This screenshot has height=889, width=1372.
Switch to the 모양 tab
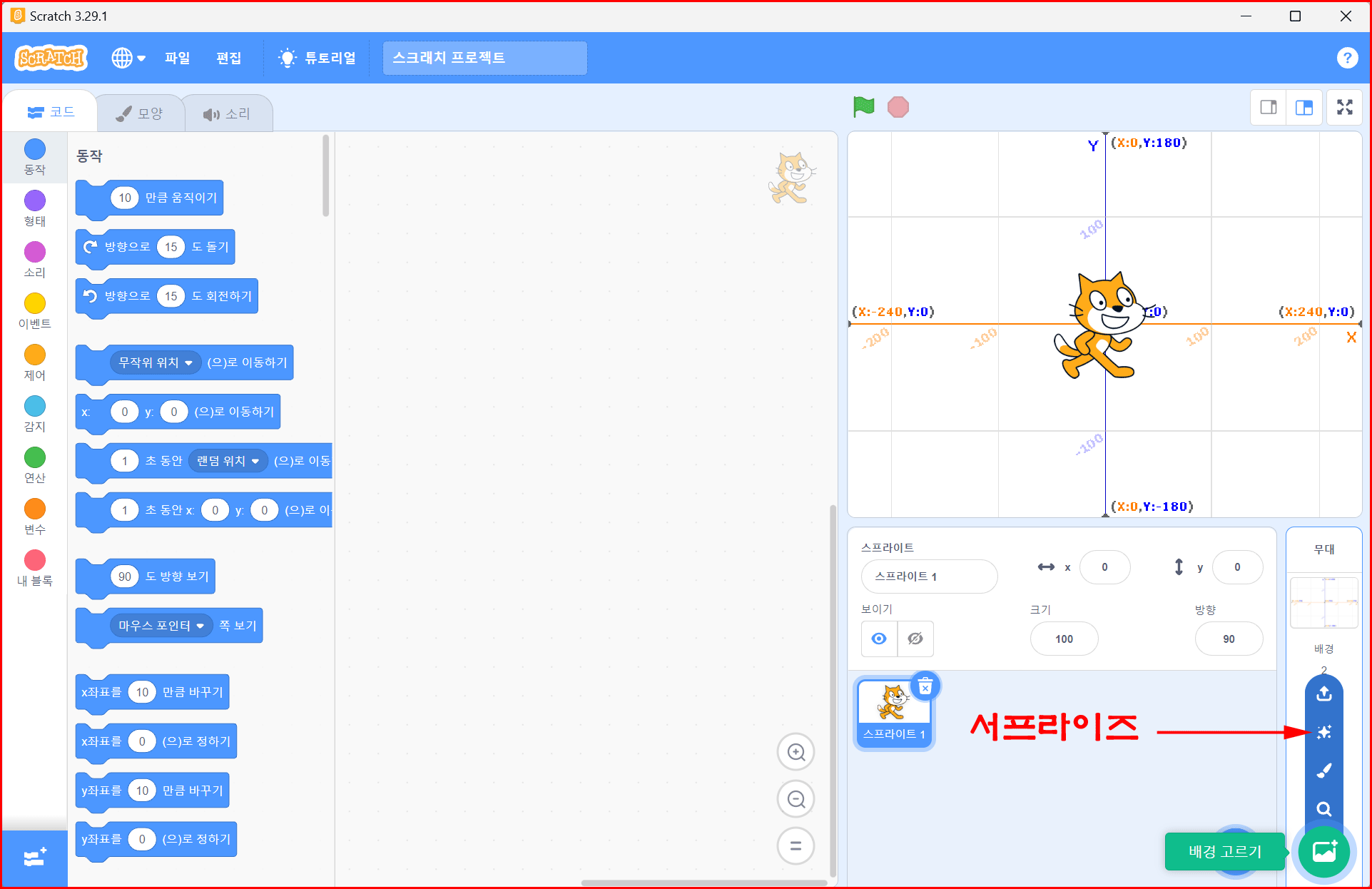140,113
